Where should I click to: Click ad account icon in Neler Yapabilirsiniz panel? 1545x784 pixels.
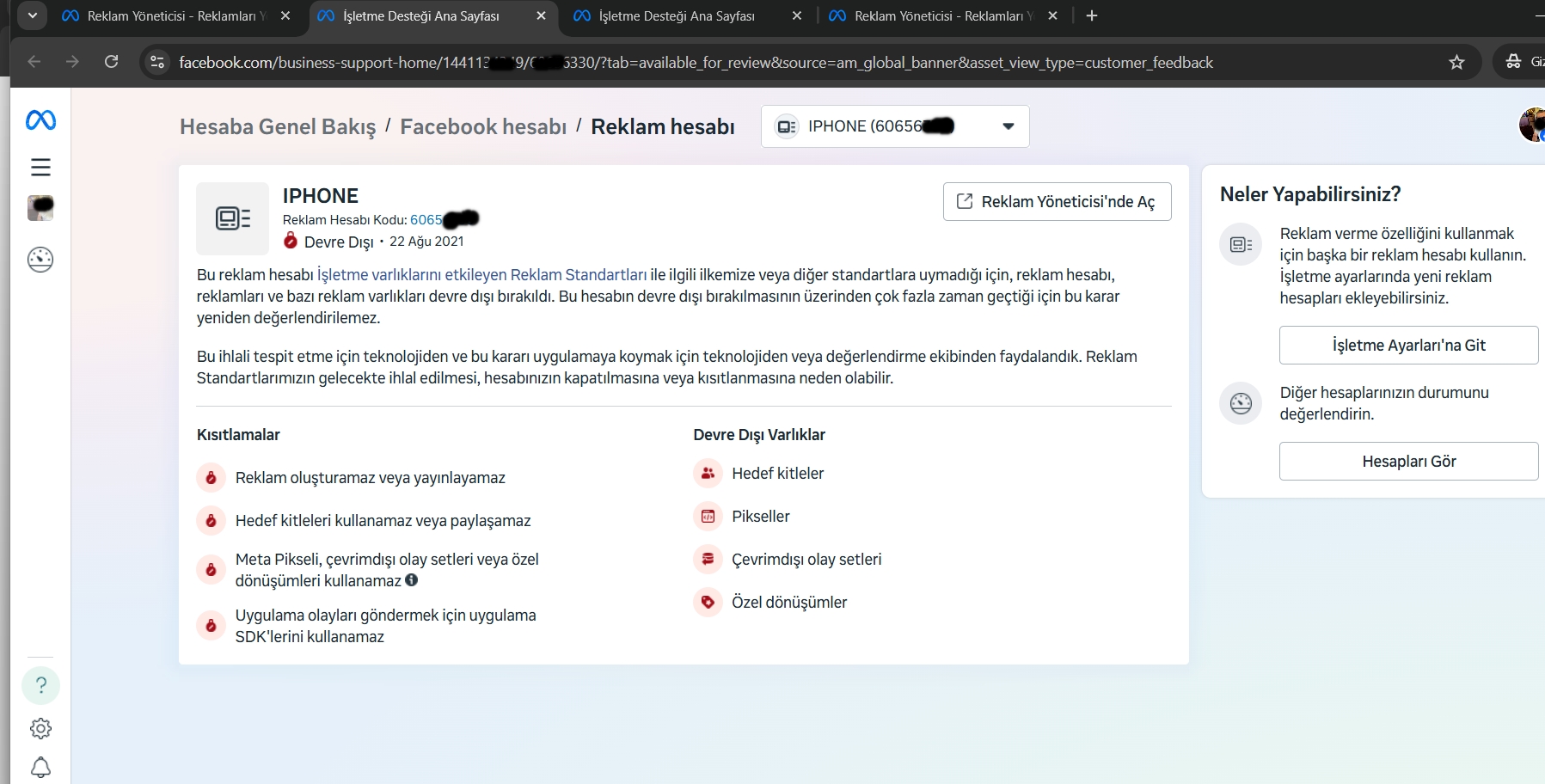1241,244
